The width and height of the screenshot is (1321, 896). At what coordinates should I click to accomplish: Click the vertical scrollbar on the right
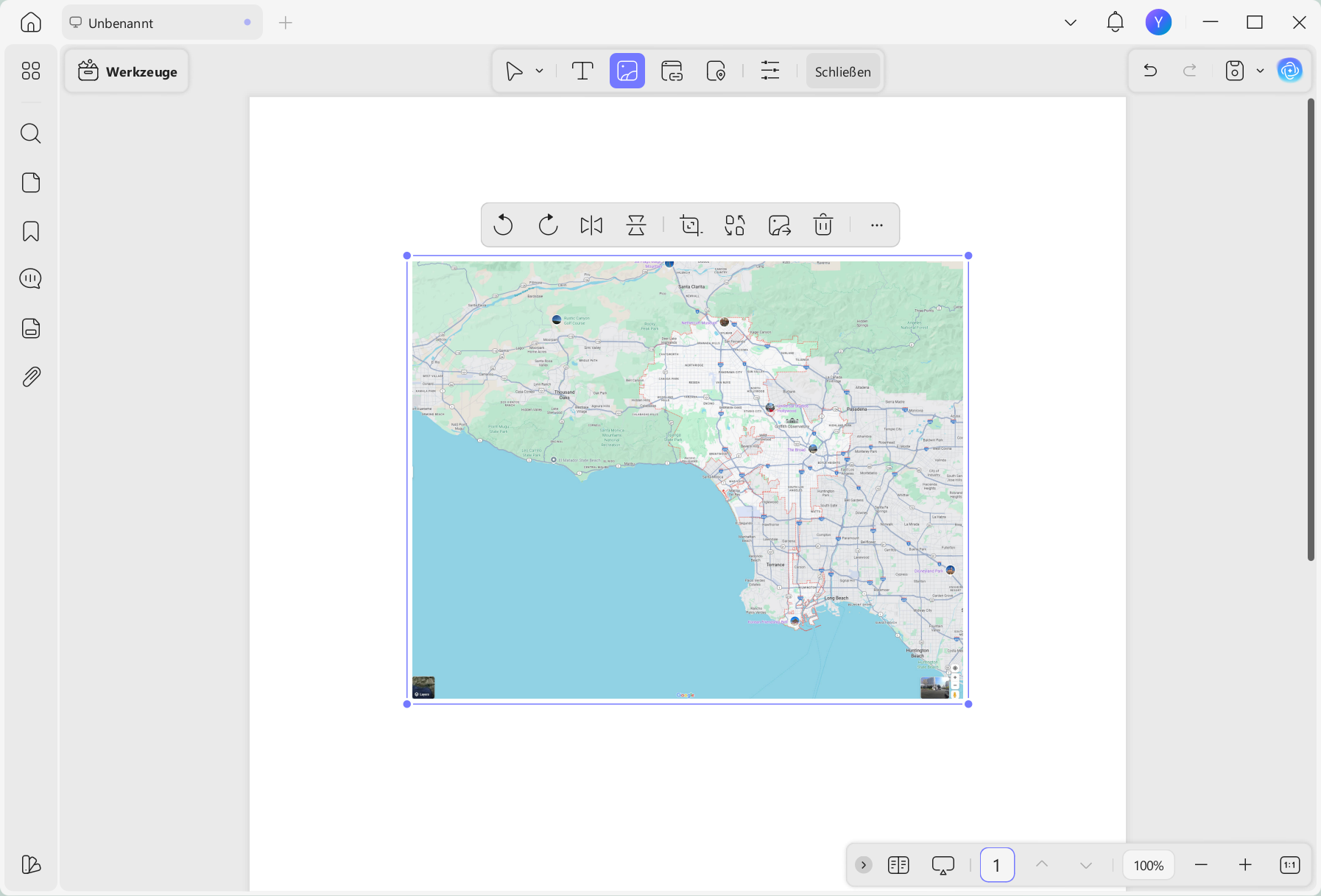1311,329
